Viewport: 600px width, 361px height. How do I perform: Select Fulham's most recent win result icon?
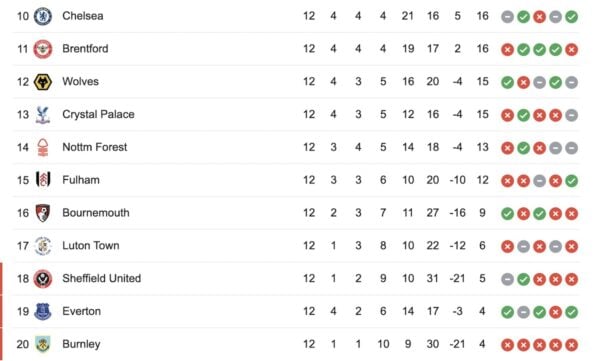tap(571, 181)
